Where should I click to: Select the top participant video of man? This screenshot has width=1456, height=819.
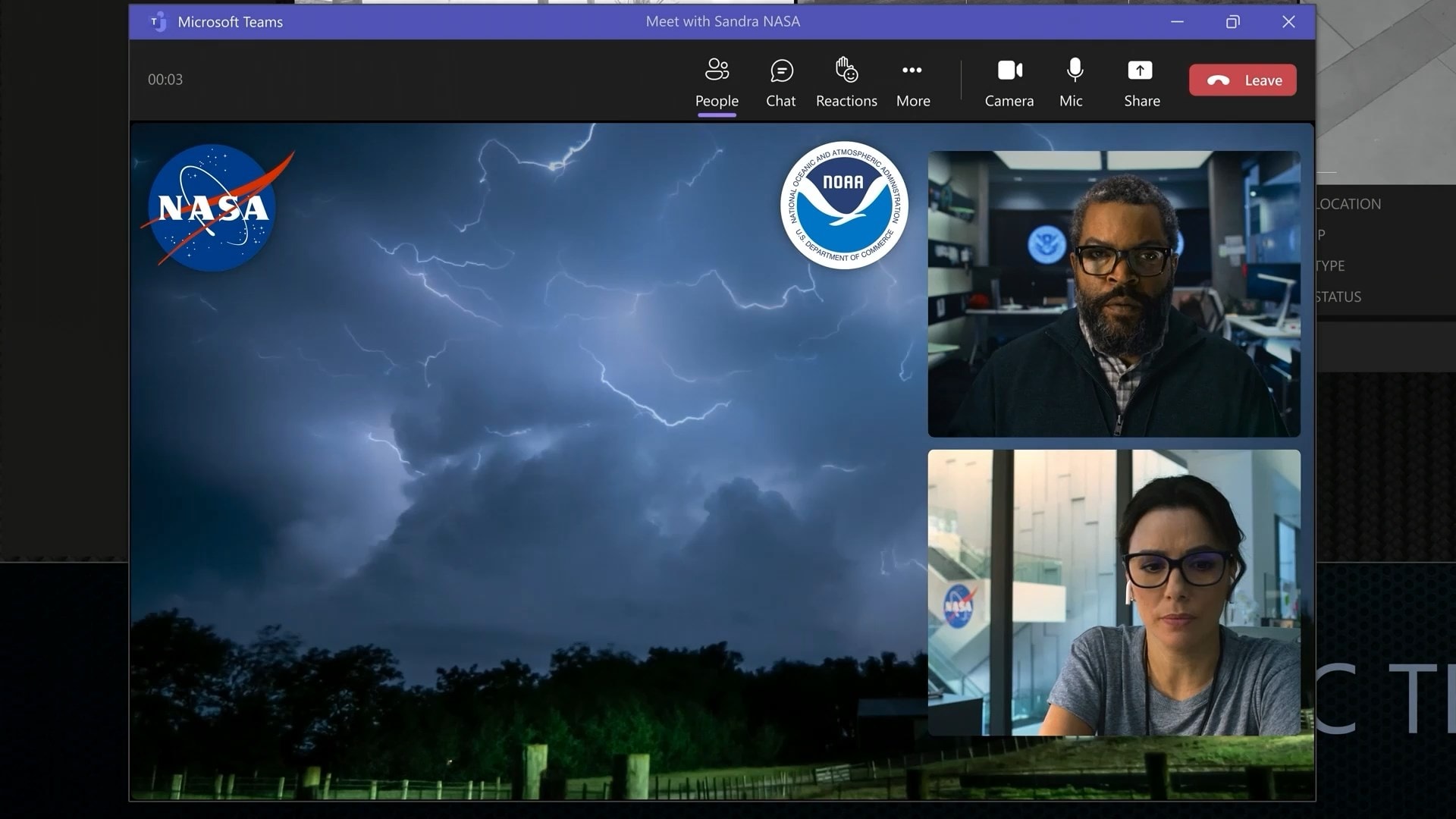[x=1114, y=293]
